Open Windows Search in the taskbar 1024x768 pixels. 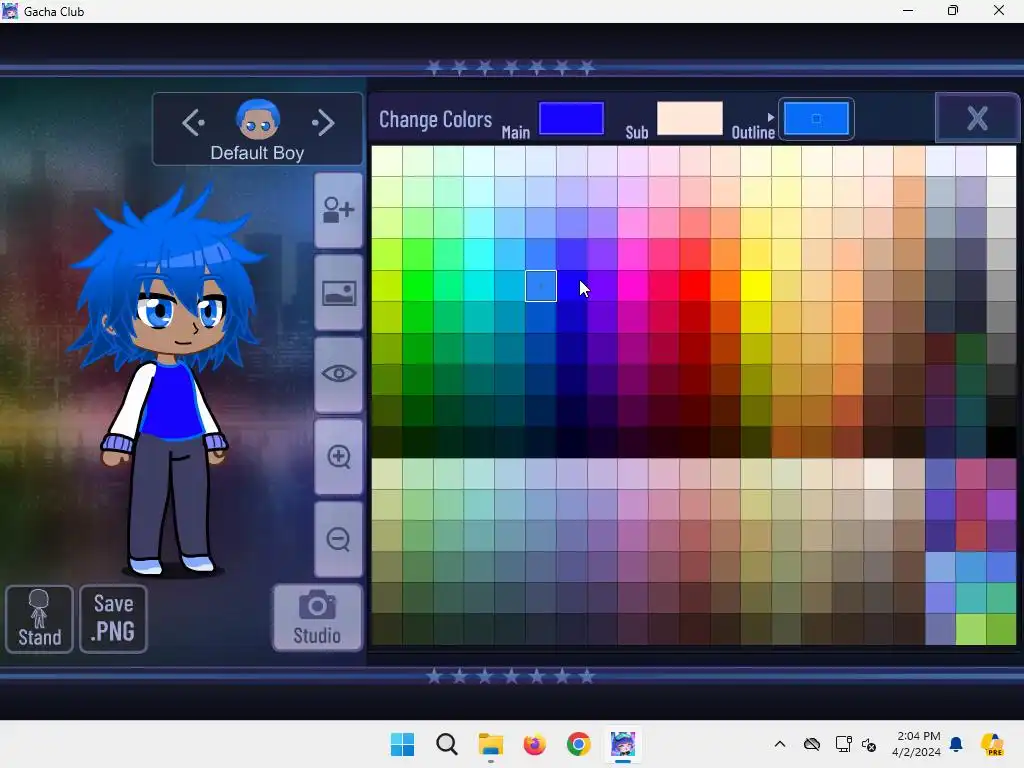pos(447,744)
